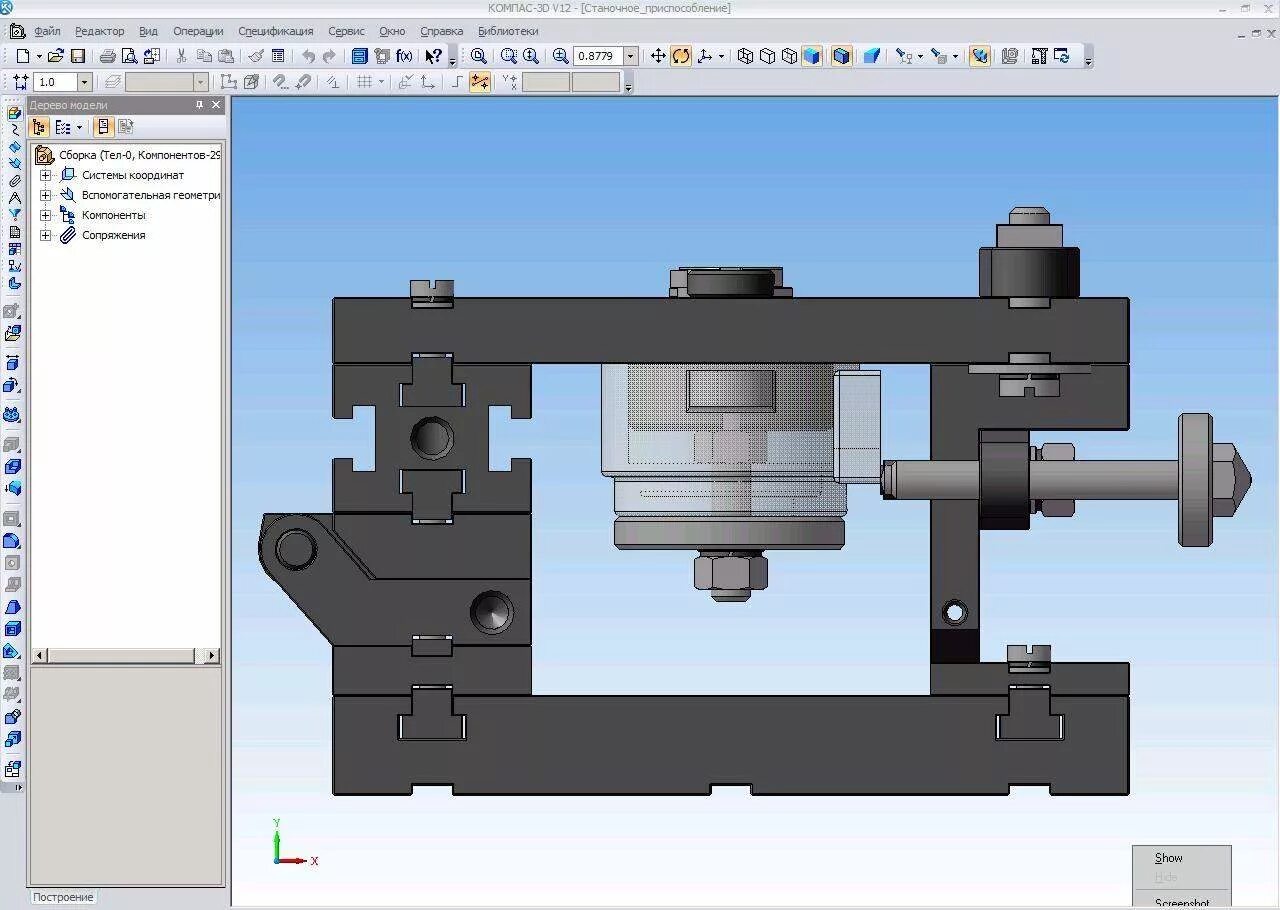Open file with the folder icon

pos(56,56)
